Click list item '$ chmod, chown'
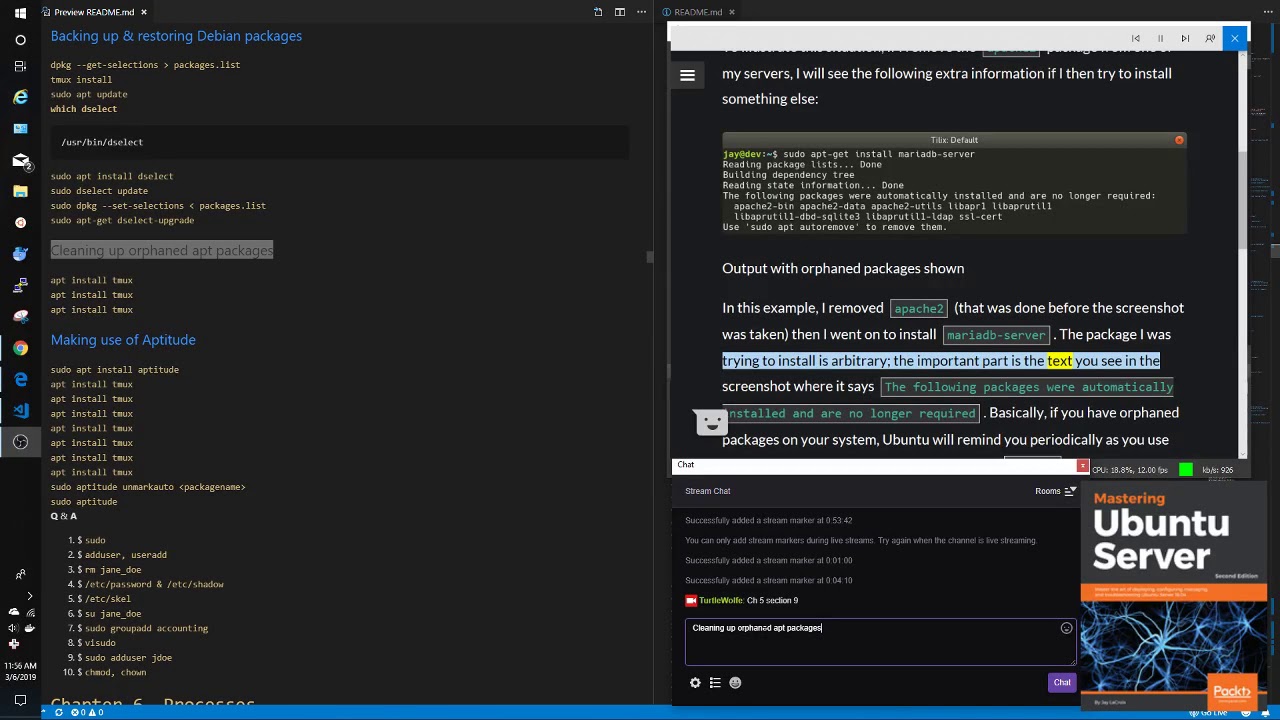The width and height of the screenshot is (1280, 720). [112, 673]
